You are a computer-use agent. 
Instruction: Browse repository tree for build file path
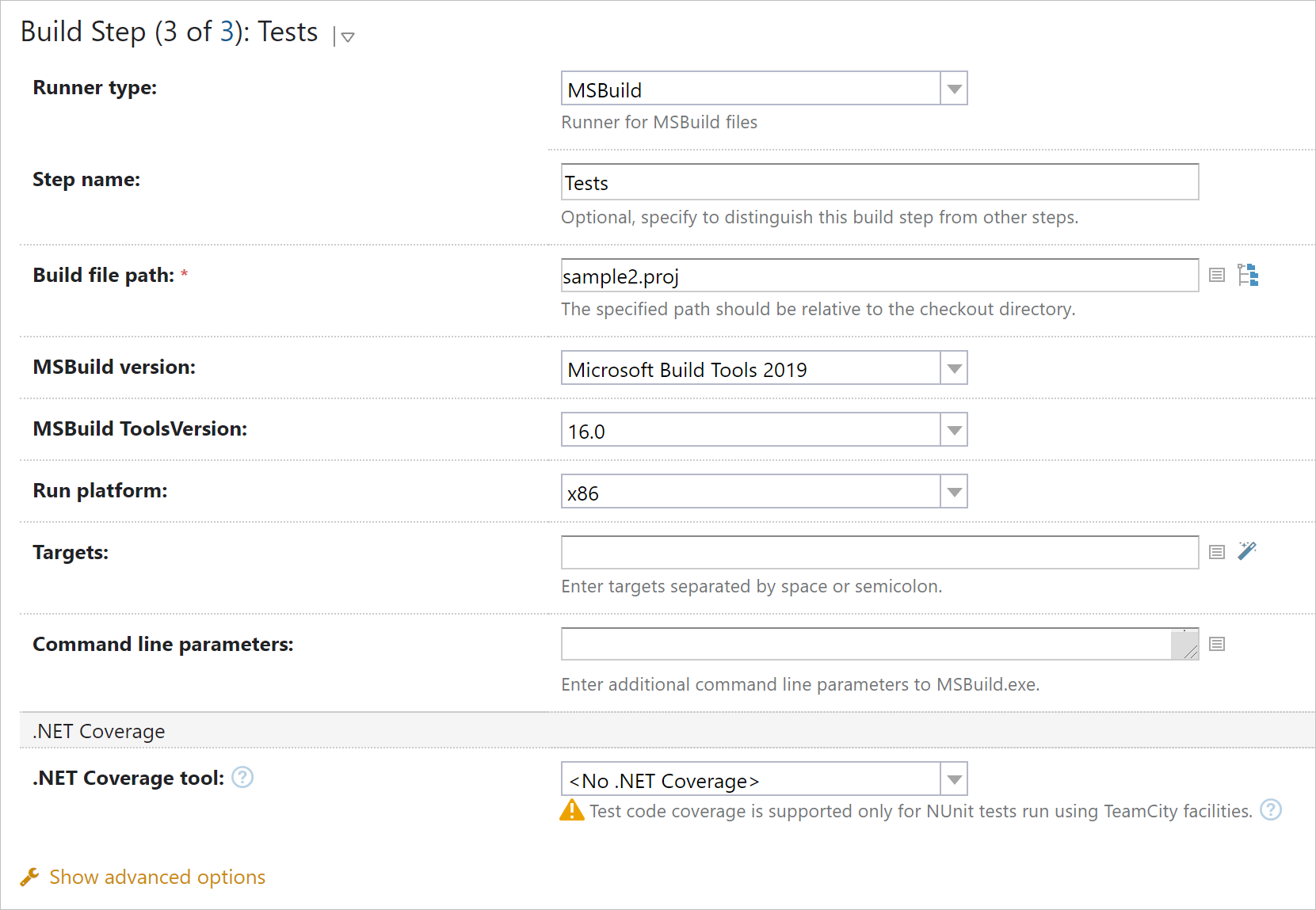pos(1249,275)
